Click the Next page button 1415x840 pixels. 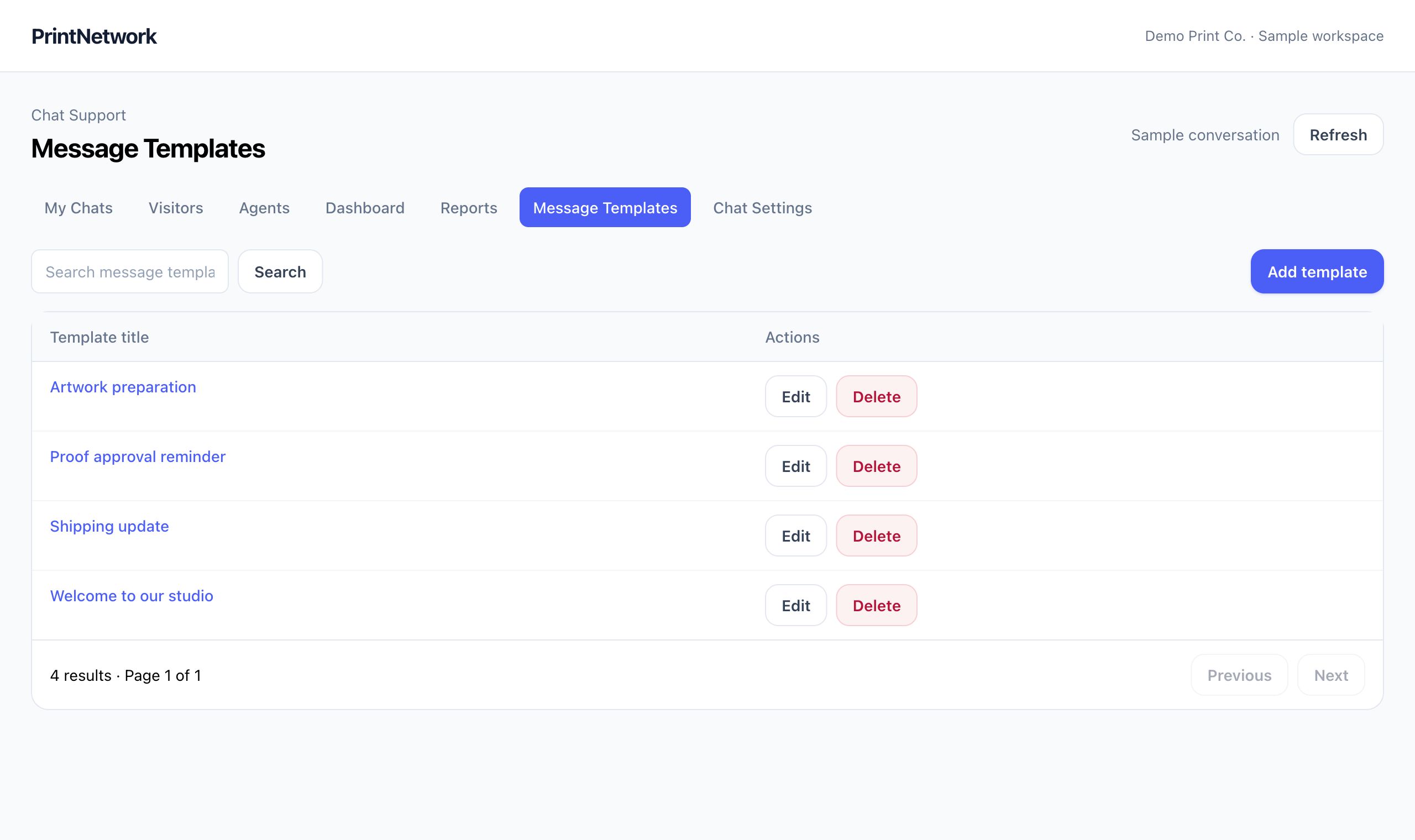1330,675
